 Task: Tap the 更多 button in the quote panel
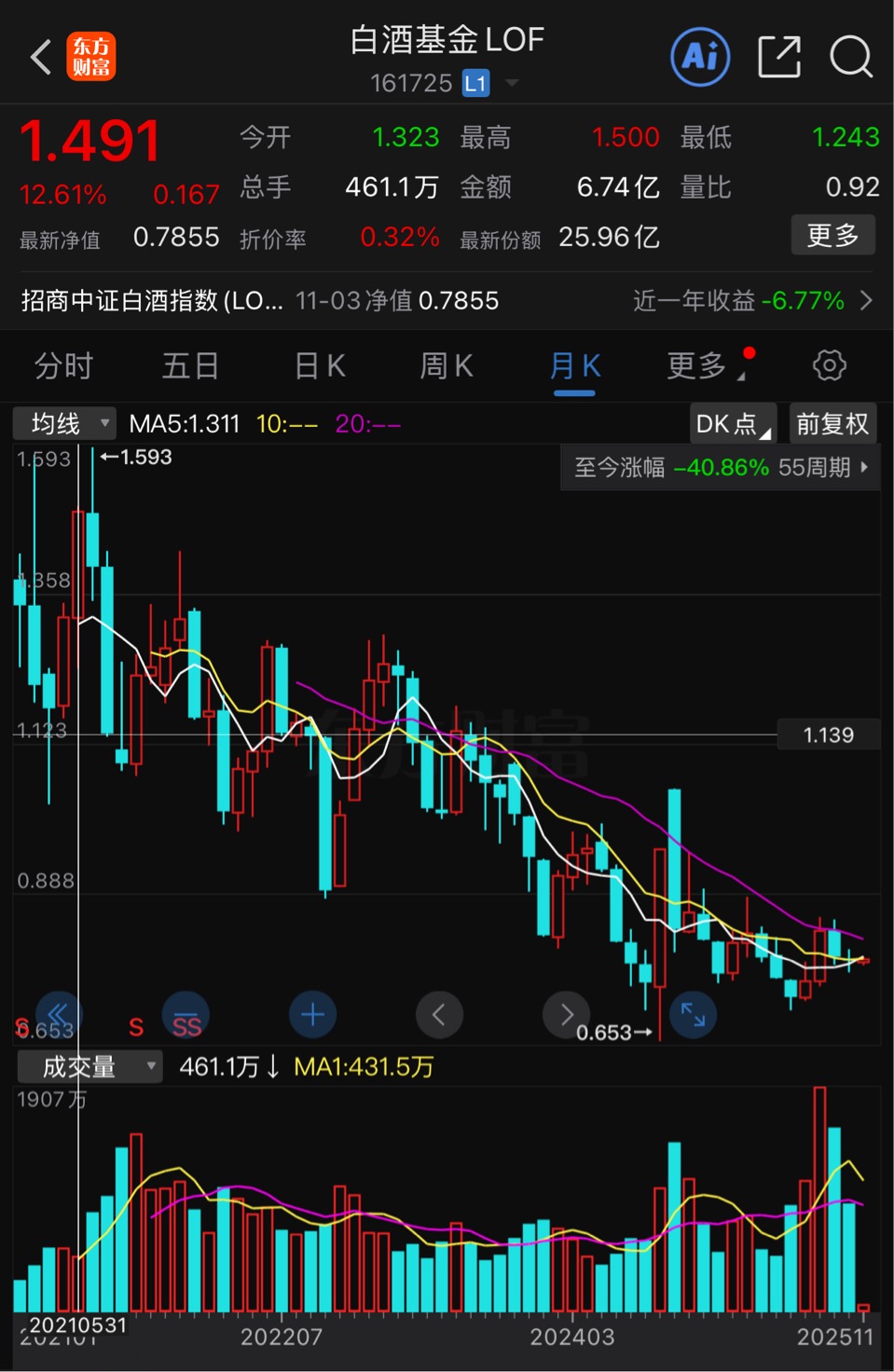pos(833,235)
